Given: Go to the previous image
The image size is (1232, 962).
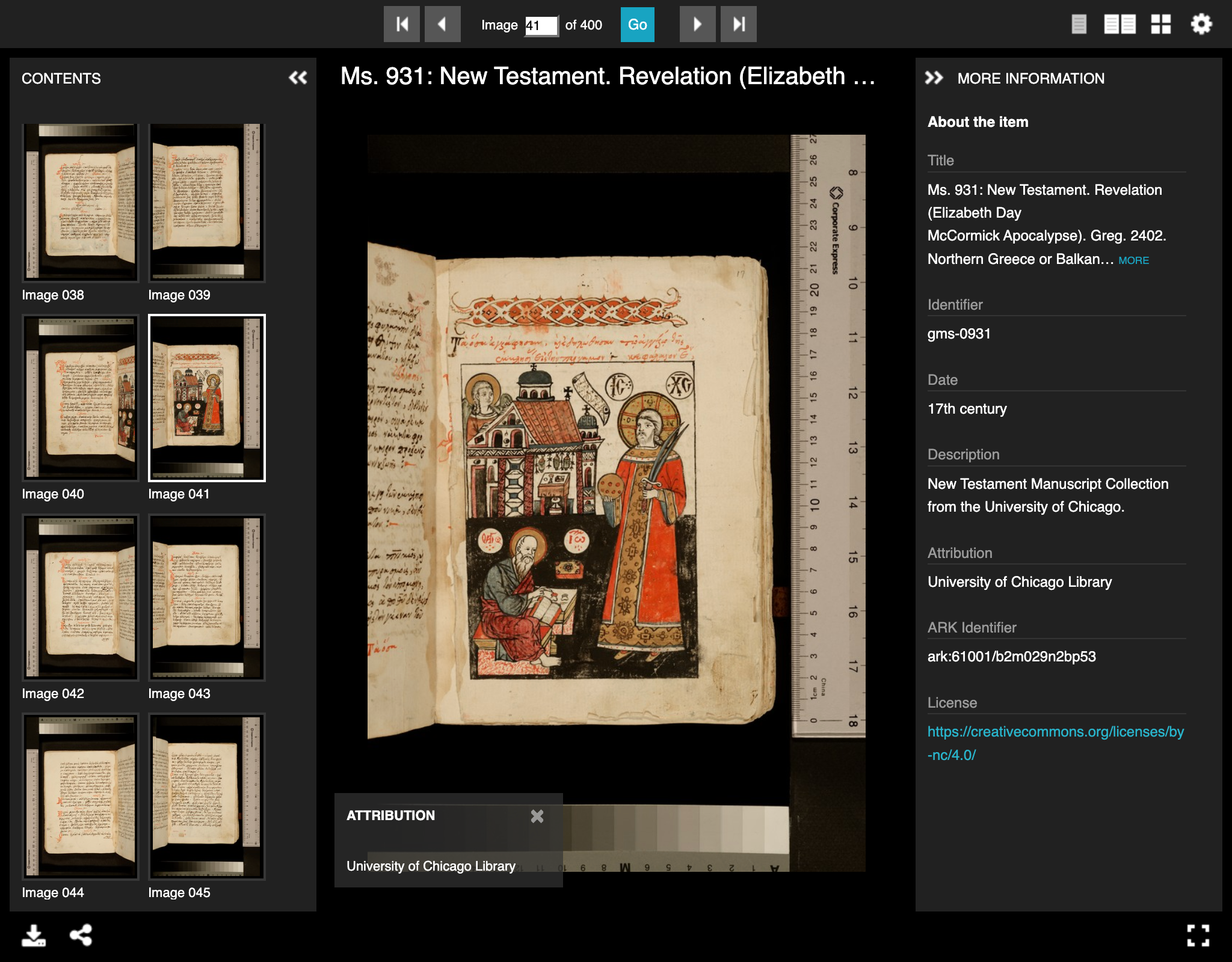Looking at the screenshot, I should point(443,24).
